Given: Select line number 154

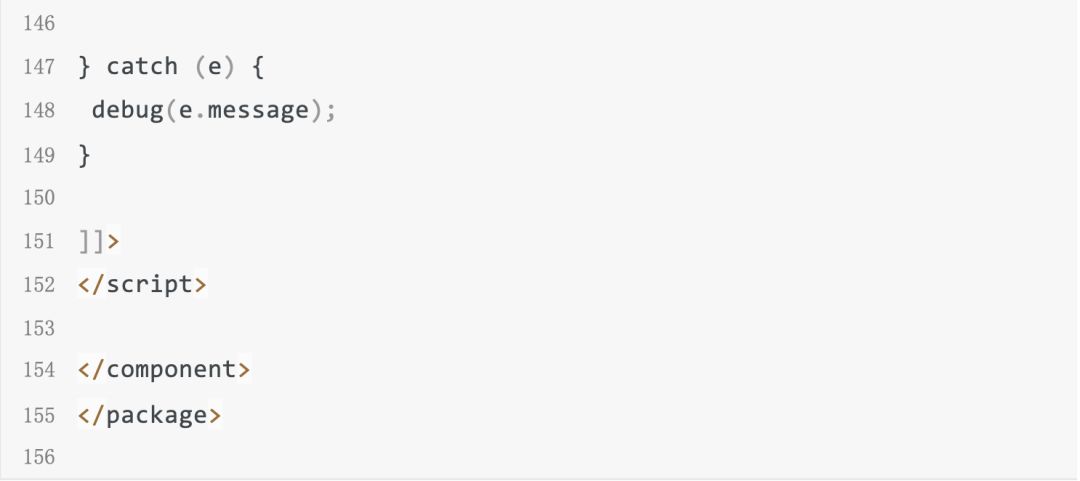Looking at the screenshot, I should pyautogui.click(x=40, y=371).
